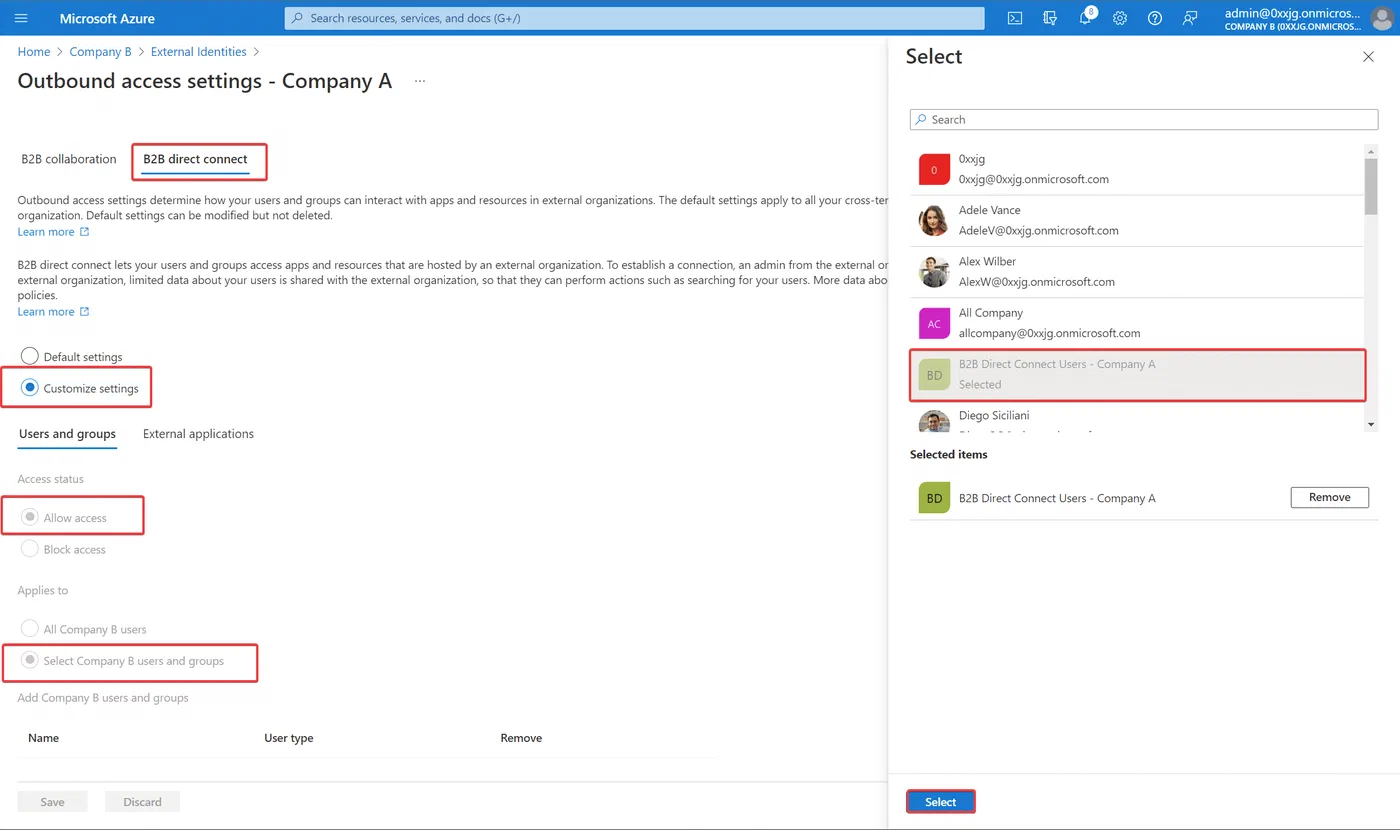Screen dimensions: 1400x830
Task: Open portal settings gear
Action: click(x=1120, y=18)
